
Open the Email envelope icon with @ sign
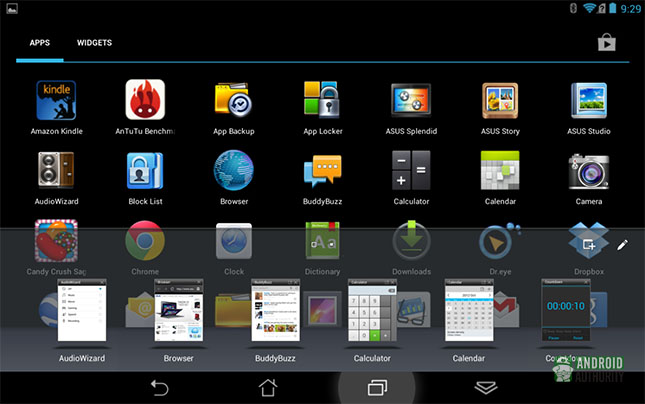click(140, 309)
